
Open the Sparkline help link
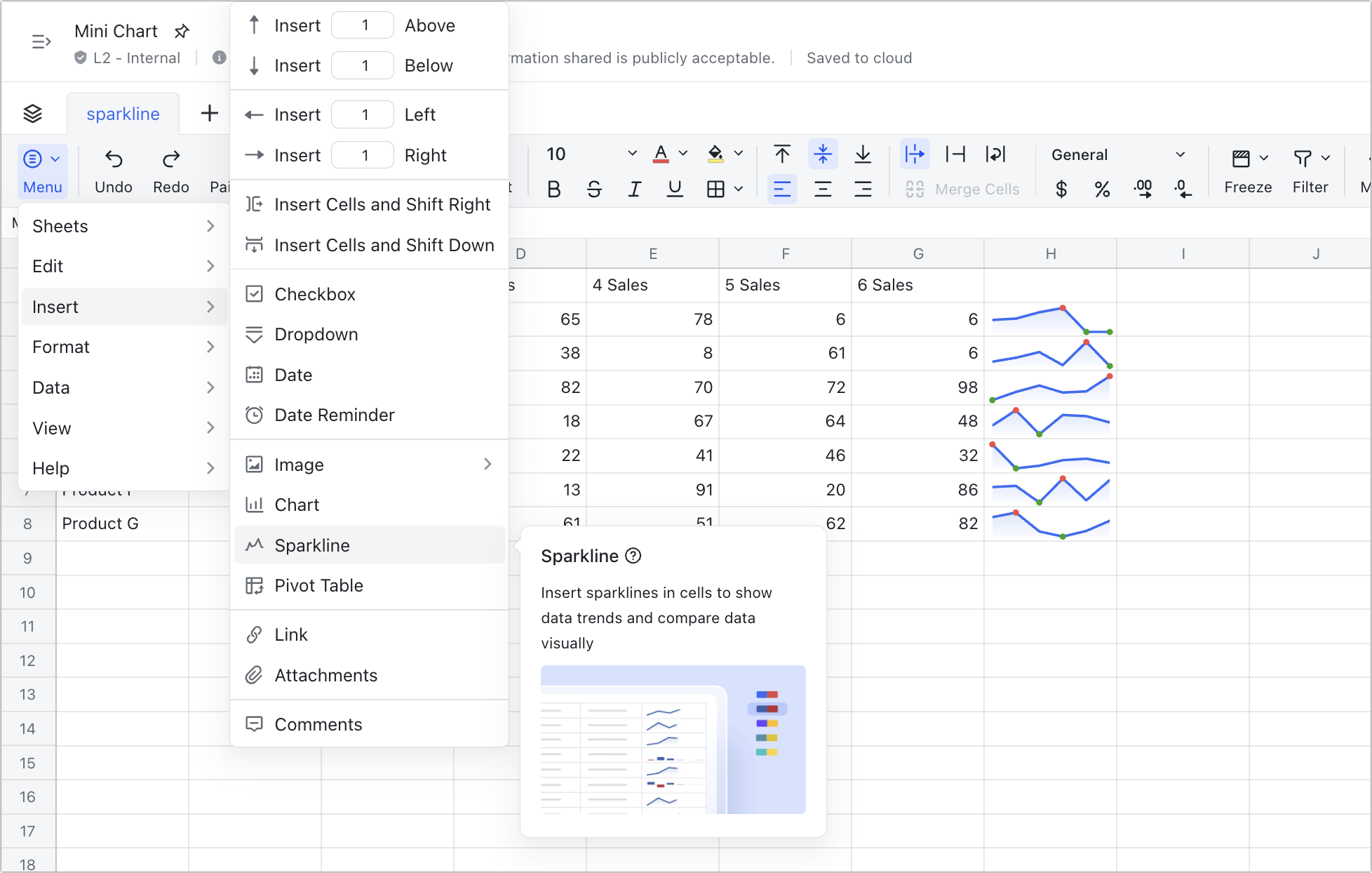click(x=633, y=555)
